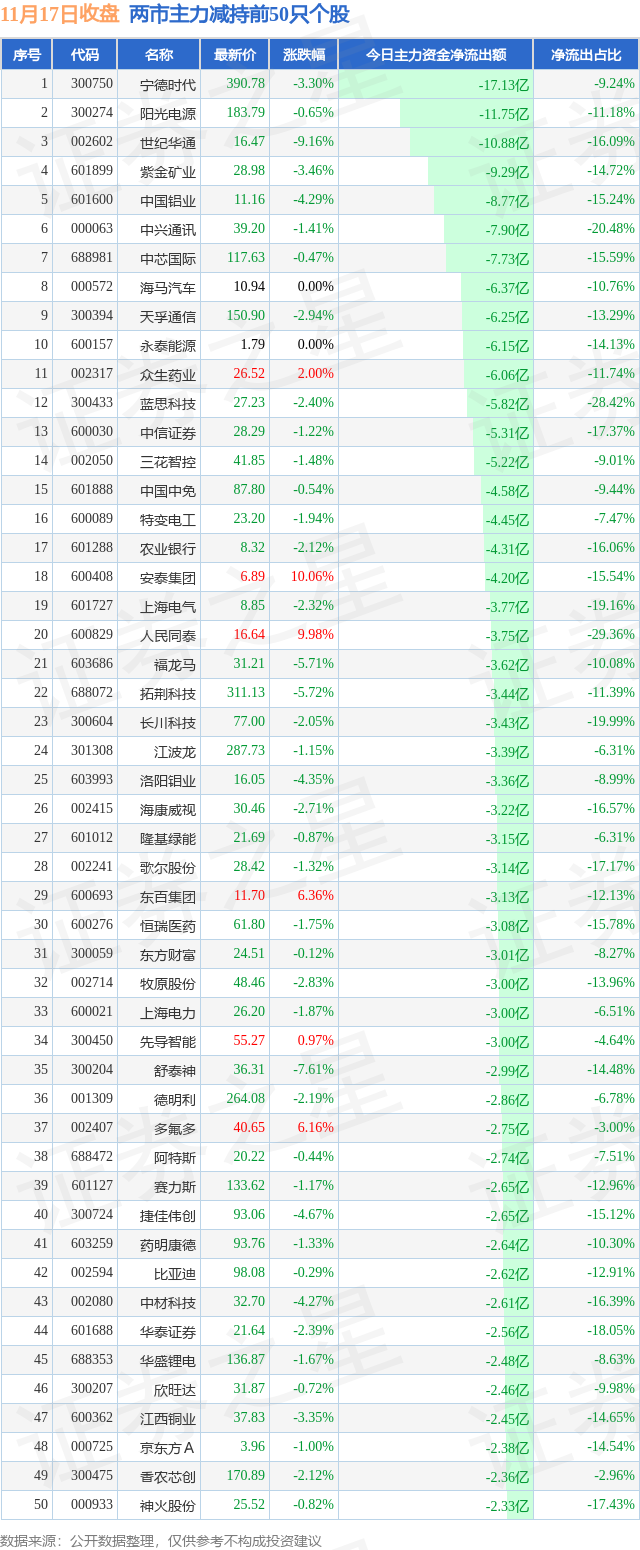Screen dimensions: 640x1550
Task: Select stock code 301308
Action: (92, 751)
